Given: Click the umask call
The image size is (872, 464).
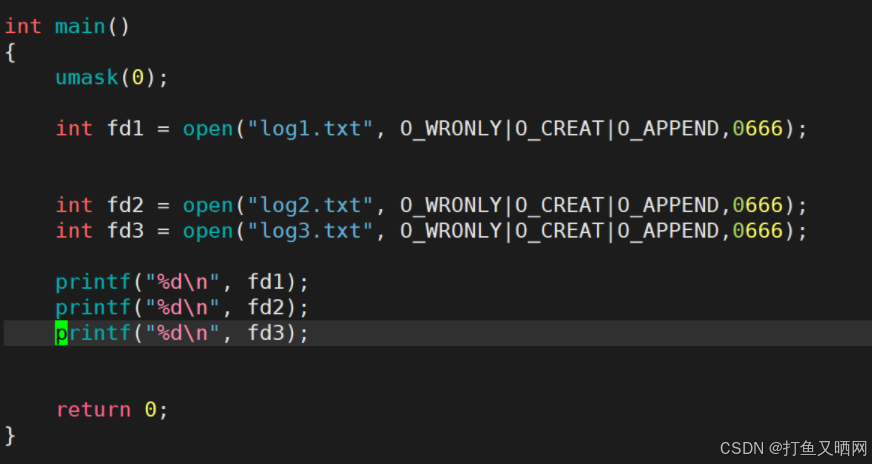Looking at the screenshot, I should (87, 77).
